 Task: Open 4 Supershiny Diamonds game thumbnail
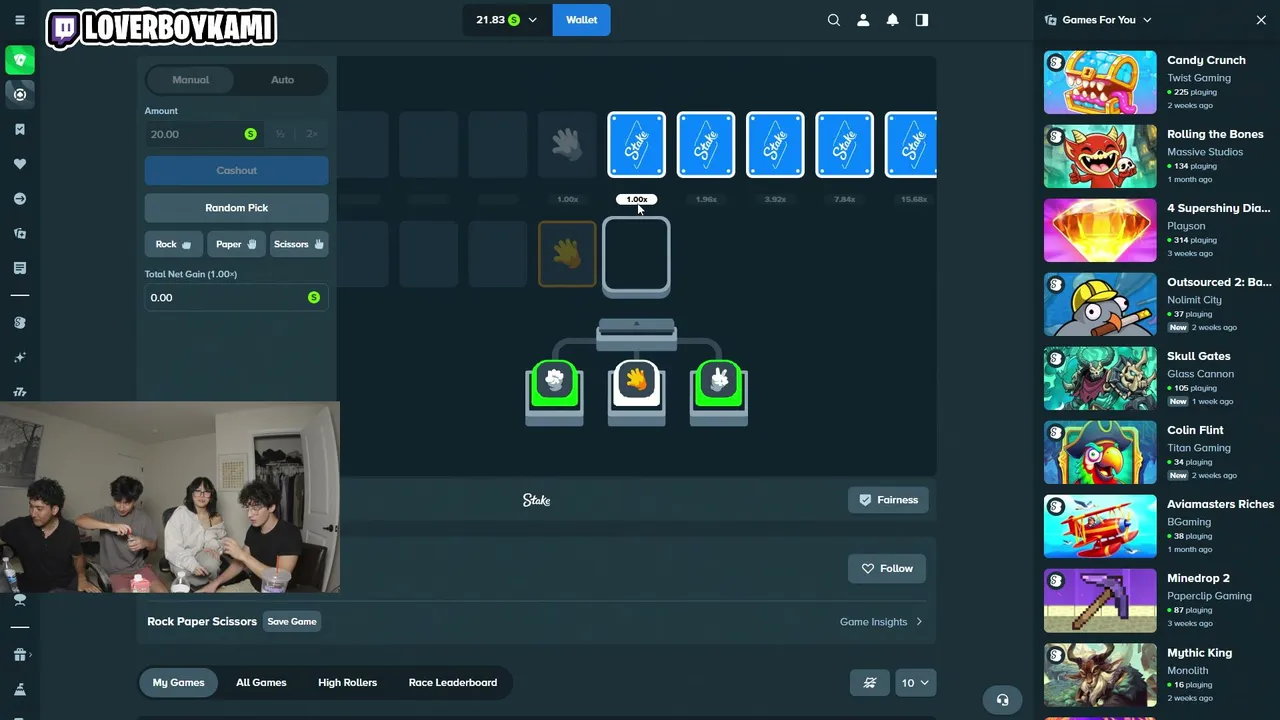coord(1100,231)
